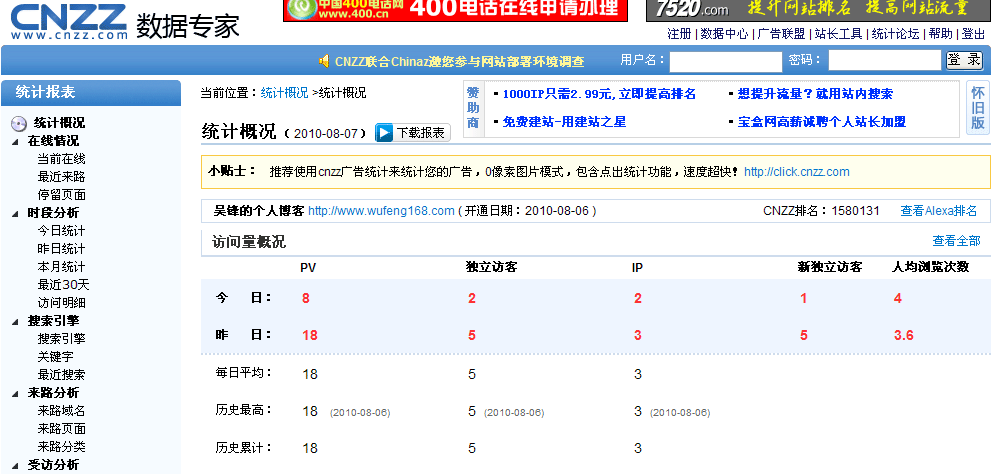995x474 pixels.
Task: Click the 登录 button
Action: click(x=965, y=60)
